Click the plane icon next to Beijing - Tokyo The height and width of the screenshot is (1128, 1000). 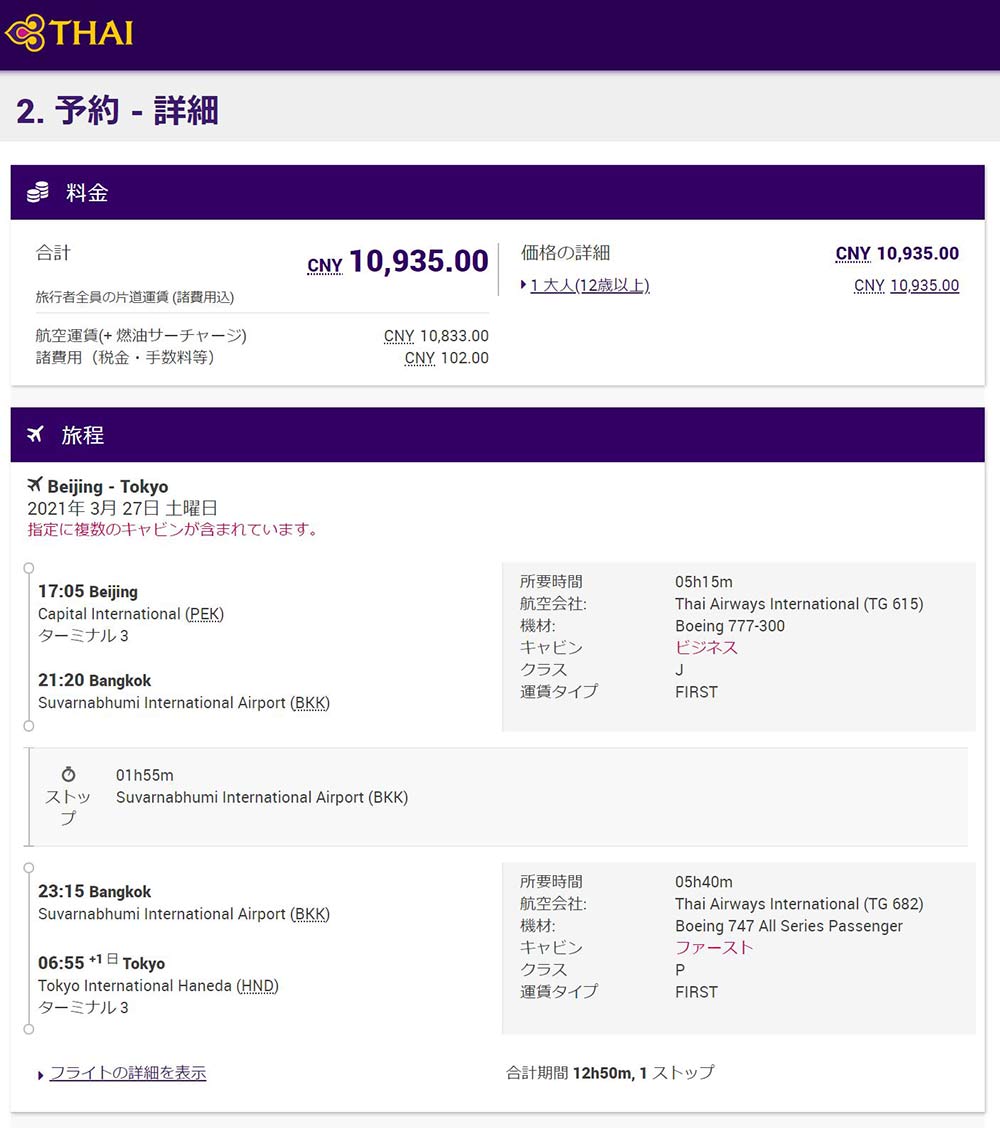(35, 485)
